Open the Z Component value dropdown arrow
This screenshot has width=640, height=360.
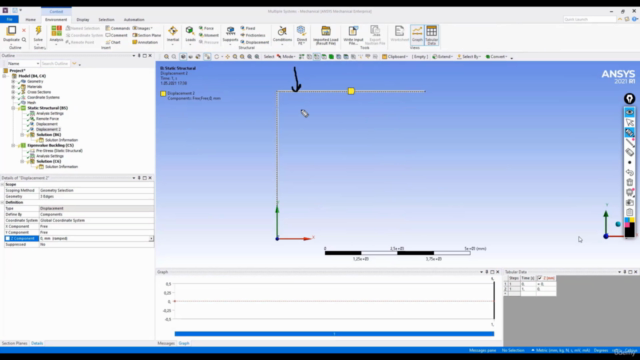(151, 238)
